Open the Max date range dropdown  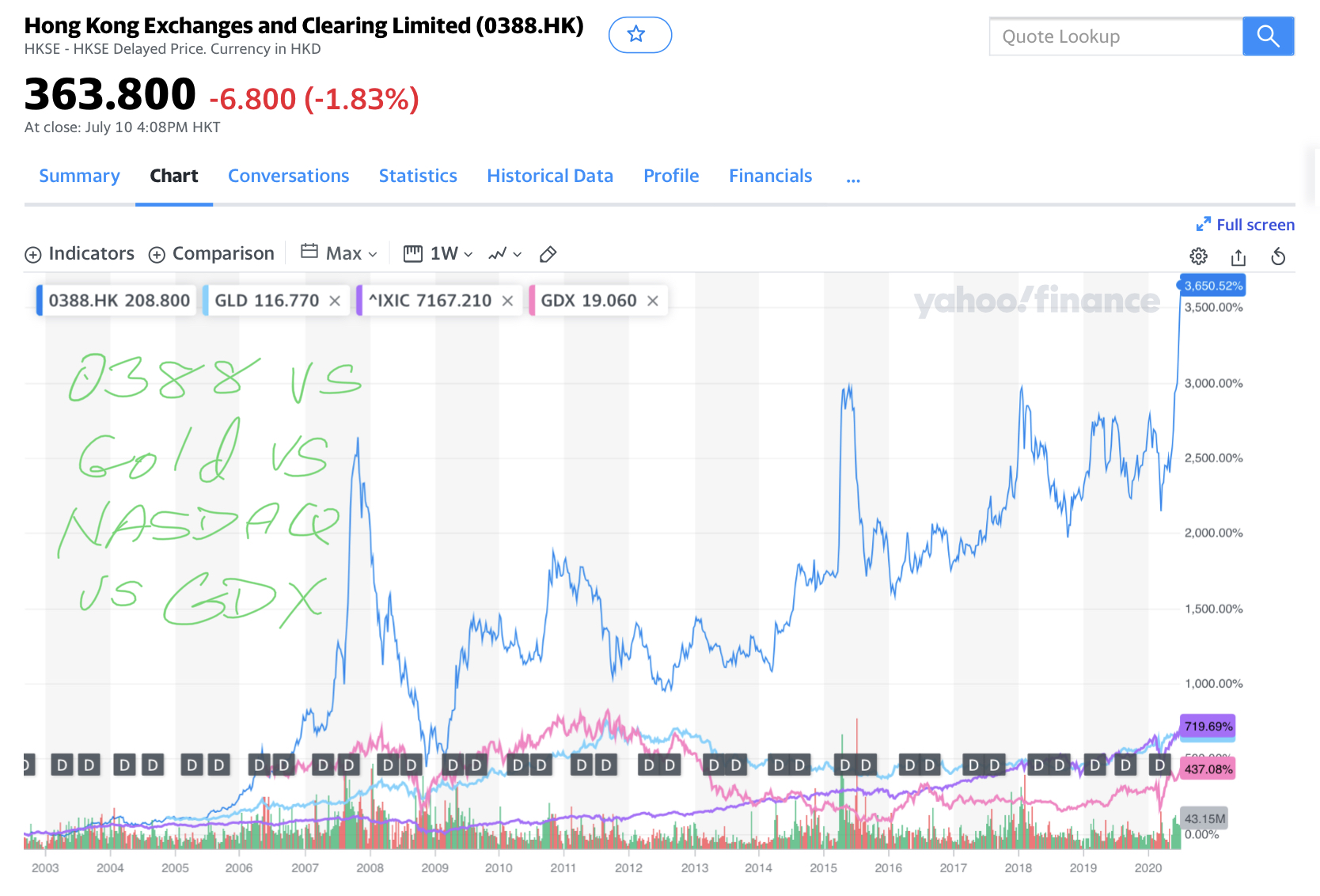(339, 253)
